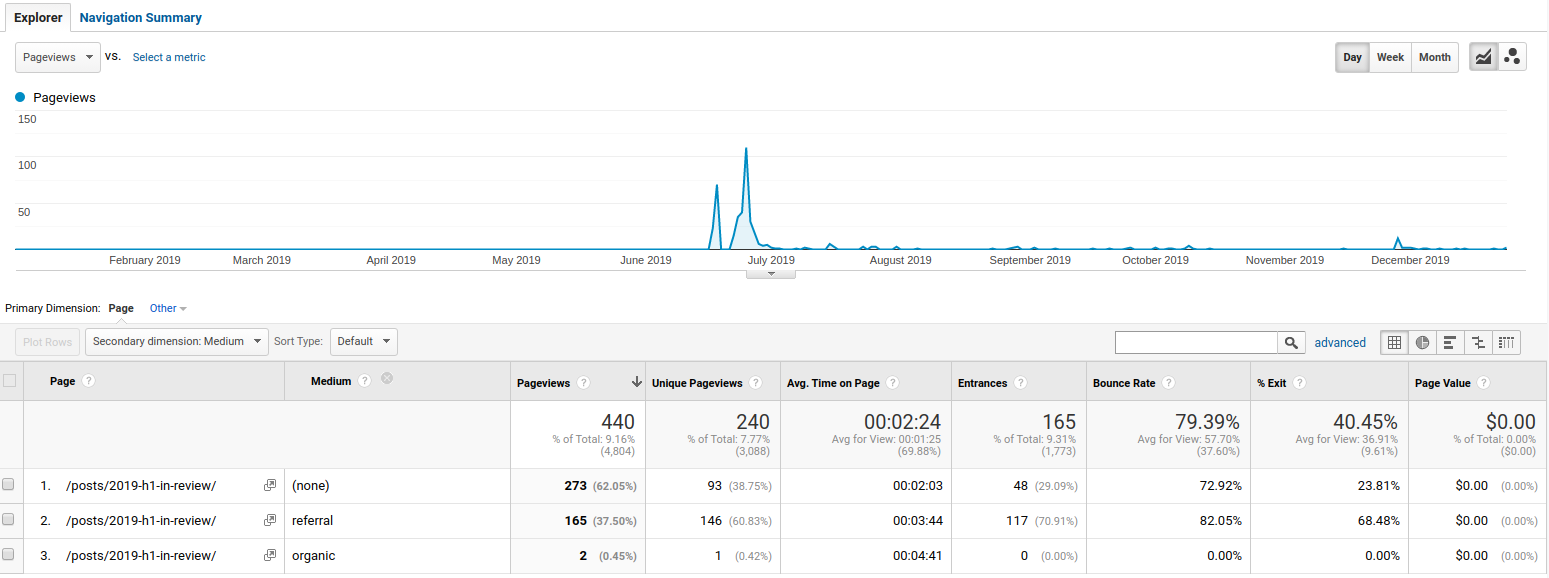Select the motion chart visualization icon

[1512, 56]
